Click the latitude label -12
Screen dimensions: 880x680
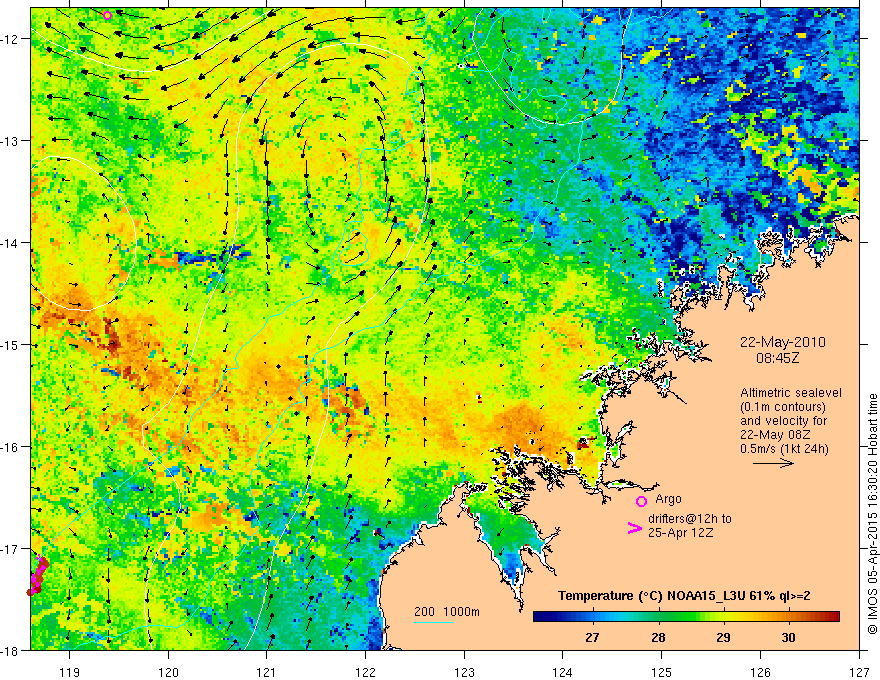(x=11, y=39)
